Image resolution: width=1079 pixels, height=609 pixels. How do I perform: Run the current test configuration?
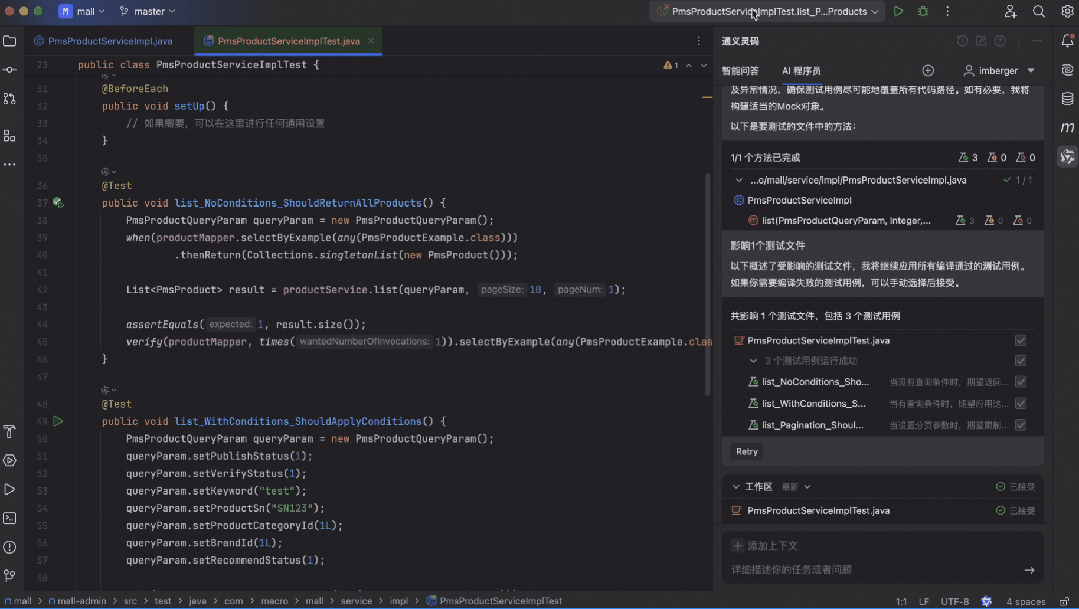[899, 12]
